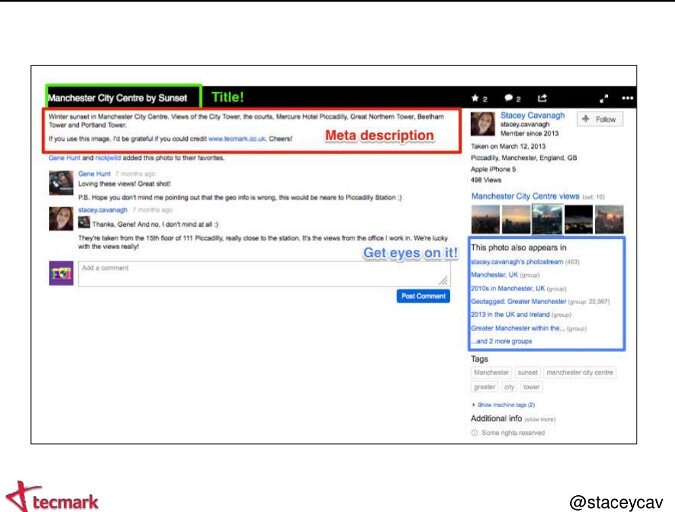Click Stacey Cavanagh's profile avatar by Follow
Screen dimensions: 675x512
pos(483,124)
